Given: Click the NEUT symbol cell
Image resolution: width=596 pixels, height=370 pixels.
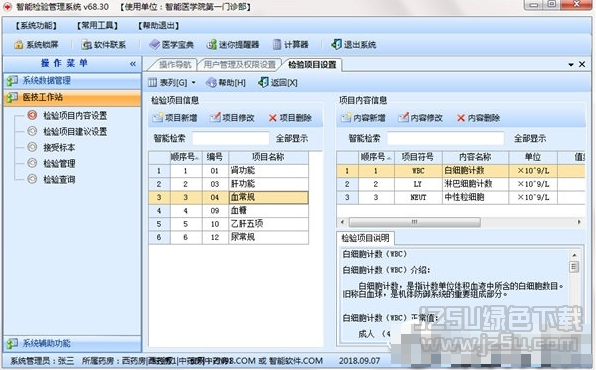Looking at the screenshot, I should pos(418,197).
